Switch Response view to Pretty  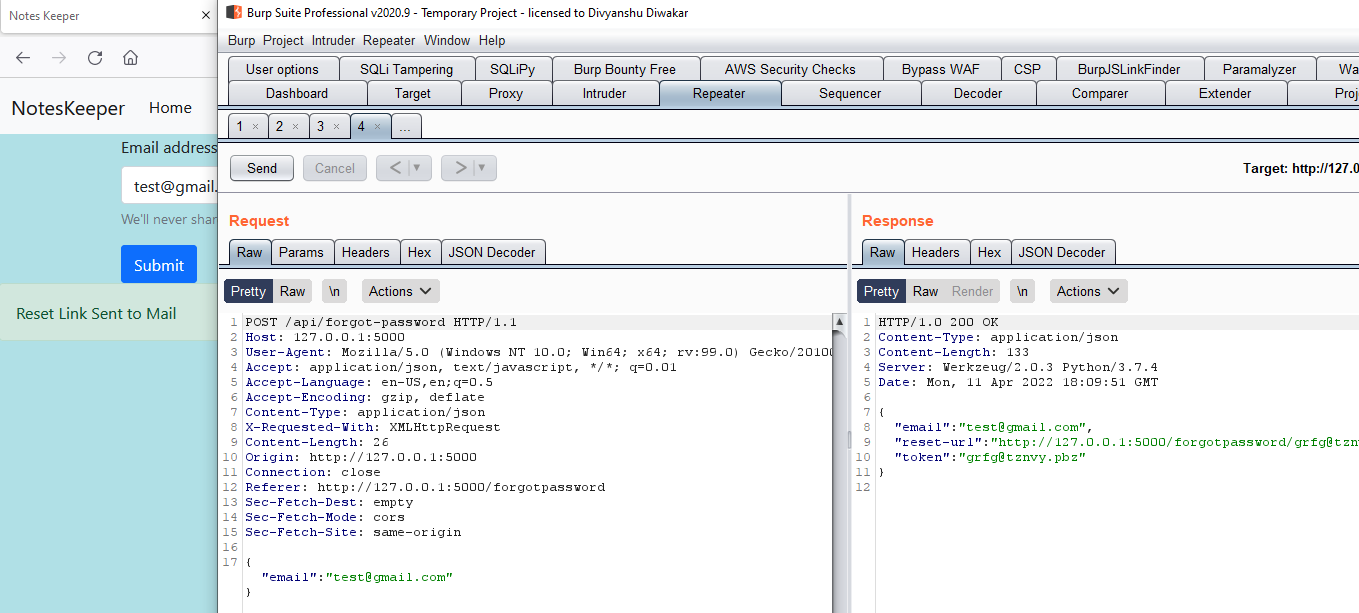tap(881, 291)
